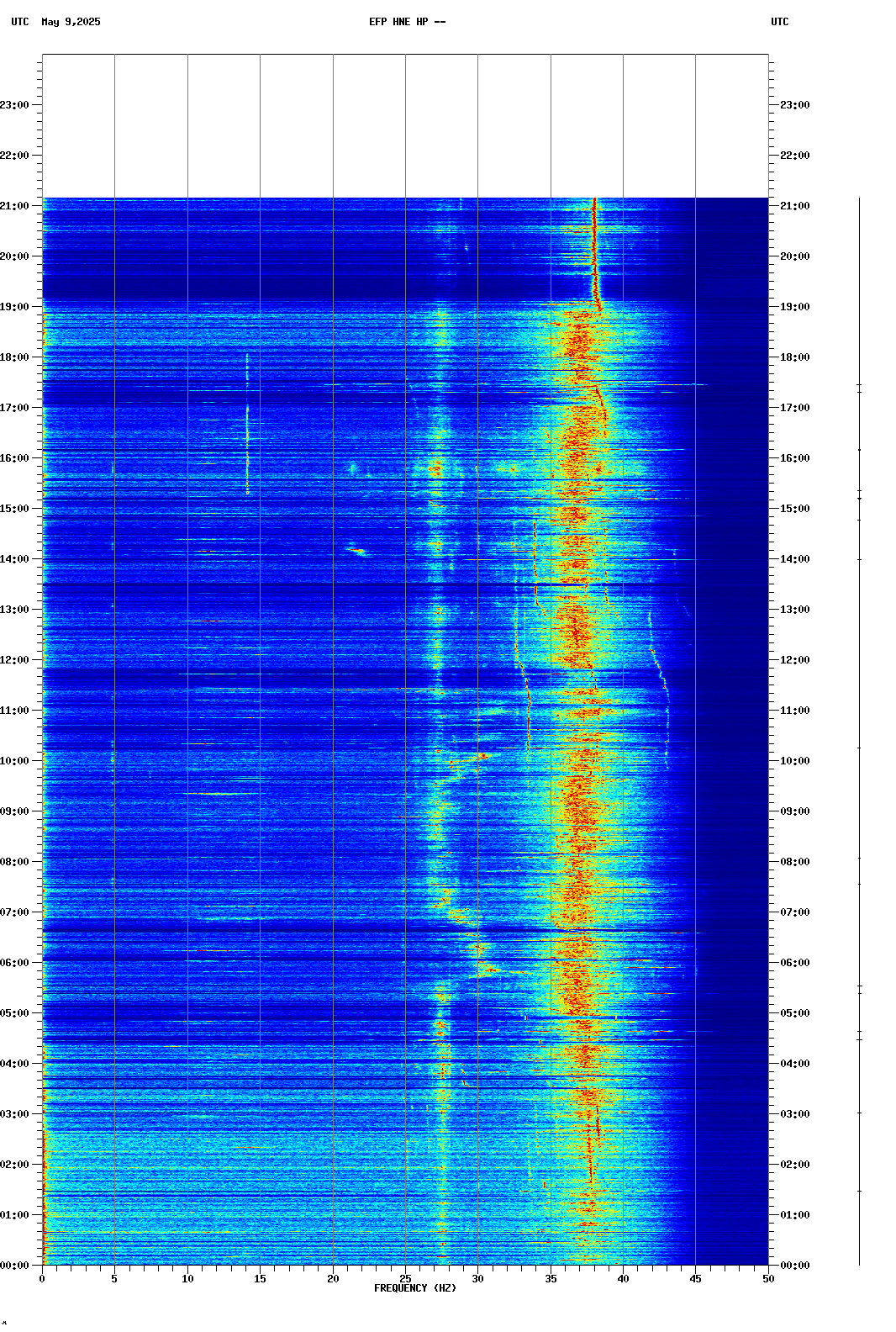Click the '30' frequency tick label

[477, 1279]
